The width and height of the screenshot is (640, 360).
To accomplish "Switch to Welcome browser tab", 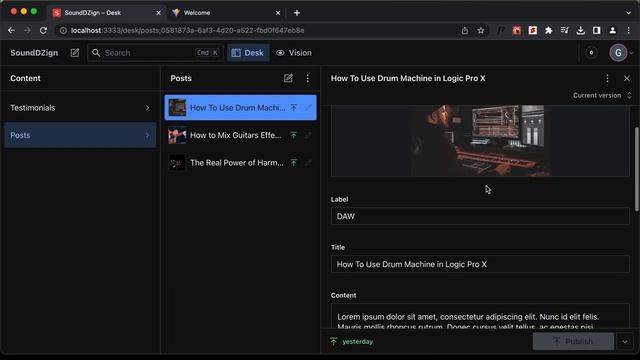I will tap(227, 13).
